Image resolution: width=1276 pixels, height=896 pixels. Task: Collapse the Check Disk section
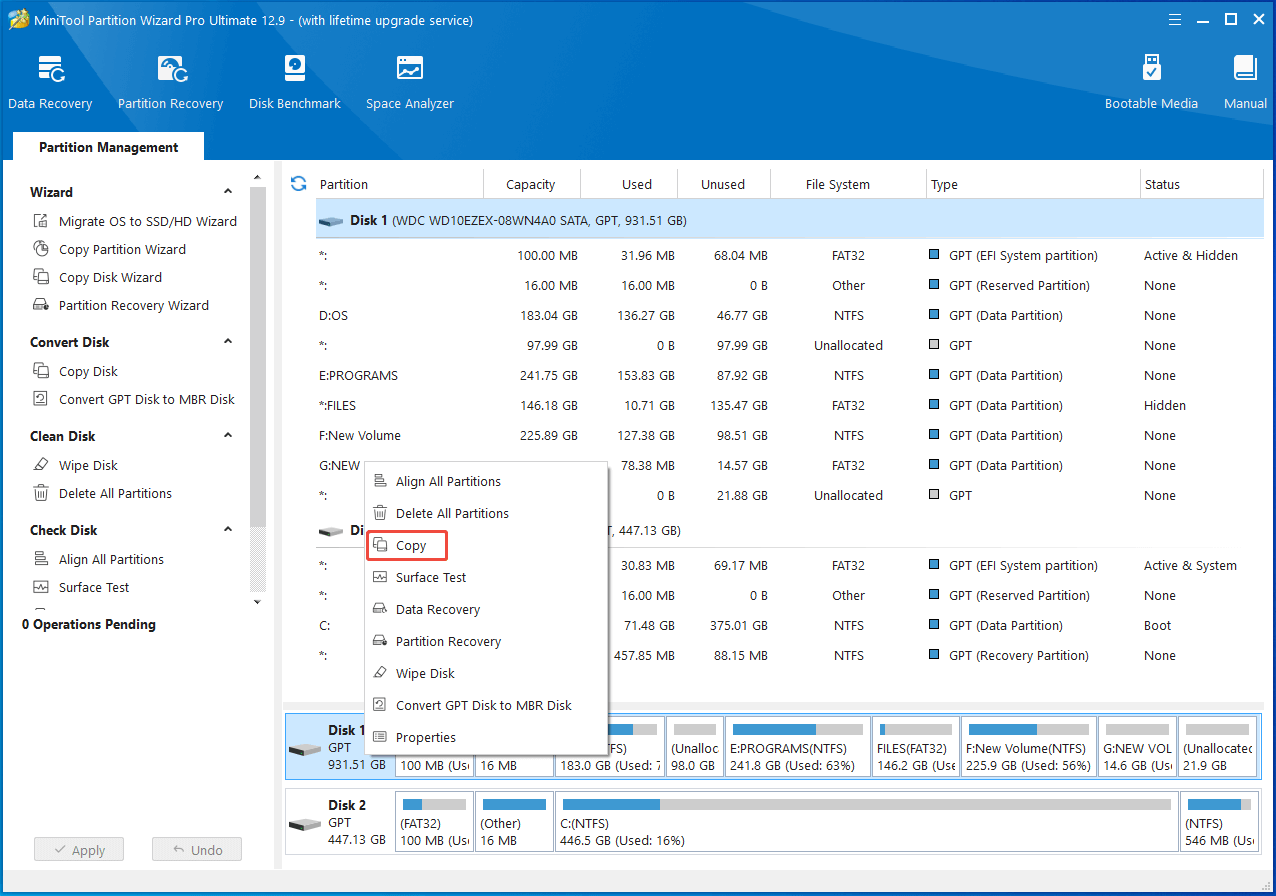click(x=228, y=530)
